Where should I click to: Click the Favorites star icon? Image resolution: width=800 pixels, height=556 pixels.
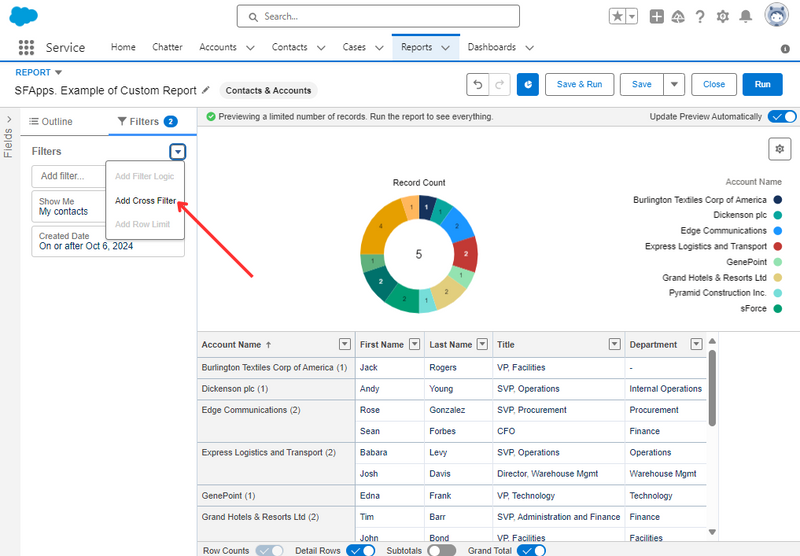pyautogui.click(x=617, y=16)
